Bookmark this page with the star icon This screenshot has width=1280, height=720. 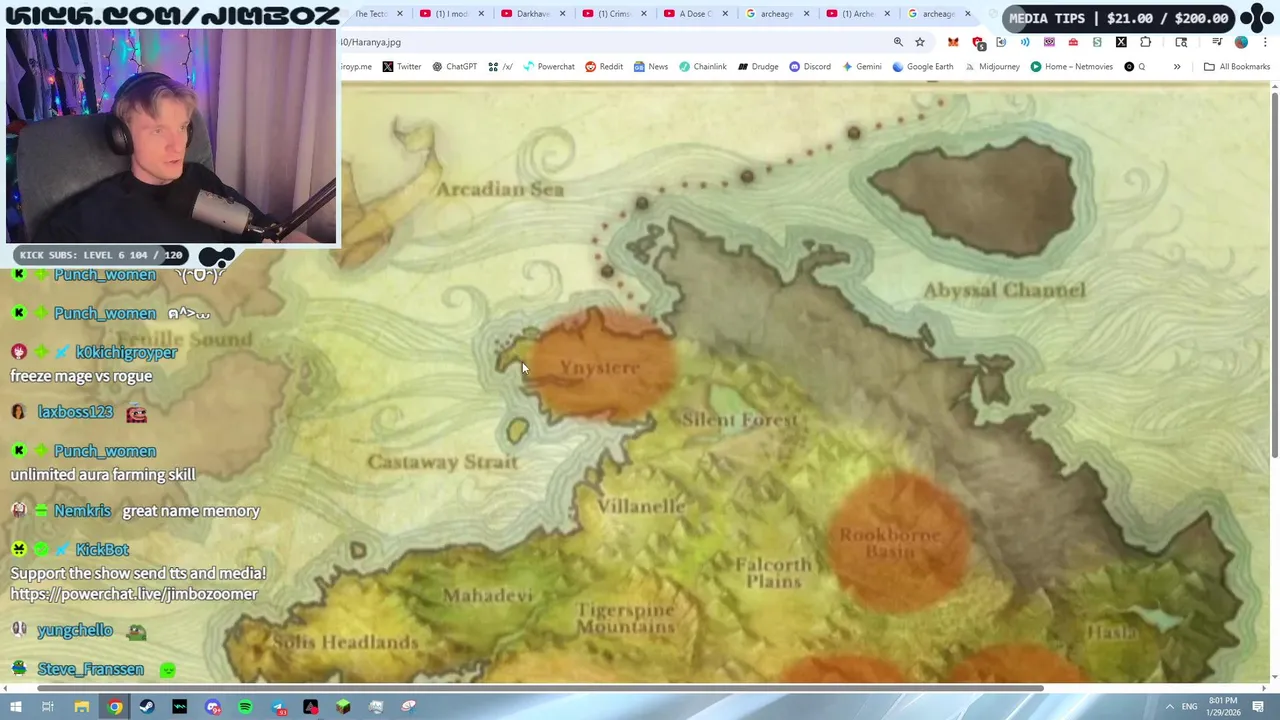(x=920, y=42)
